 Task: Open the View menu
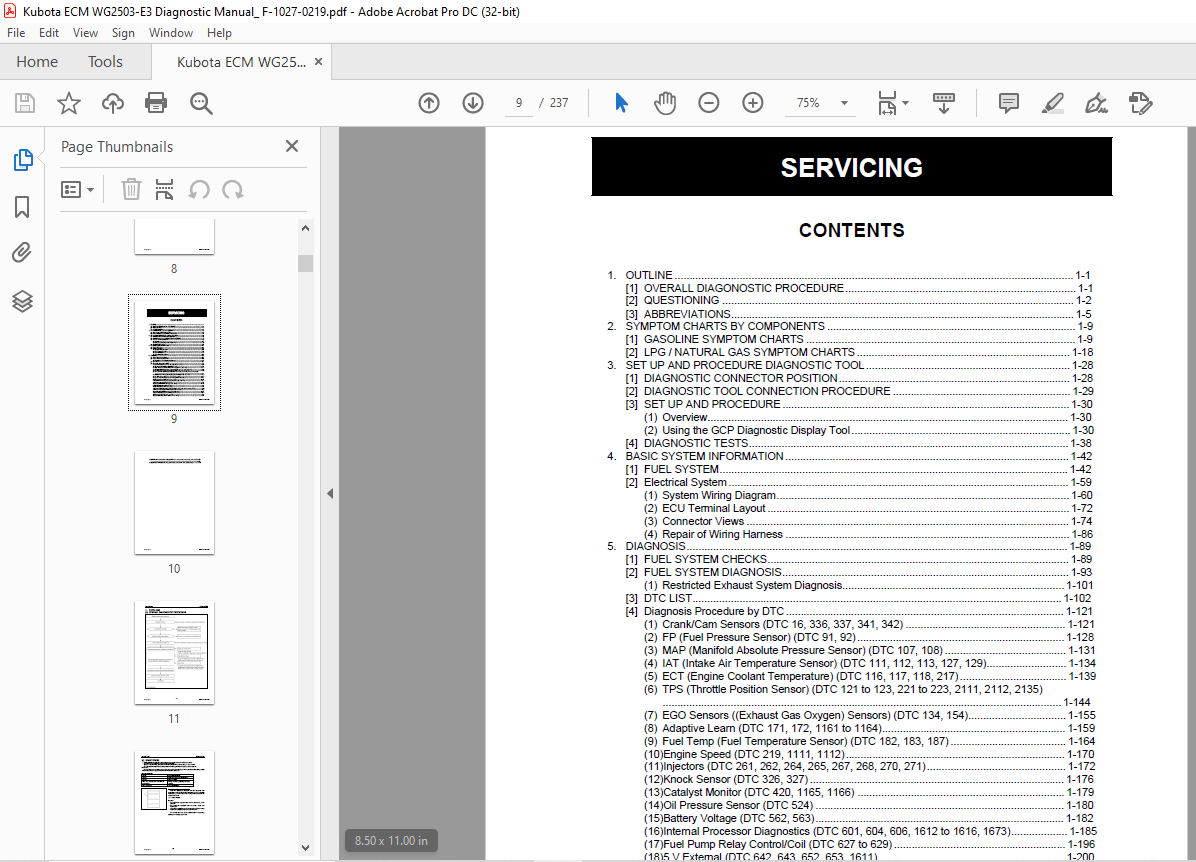click(85, 33)
